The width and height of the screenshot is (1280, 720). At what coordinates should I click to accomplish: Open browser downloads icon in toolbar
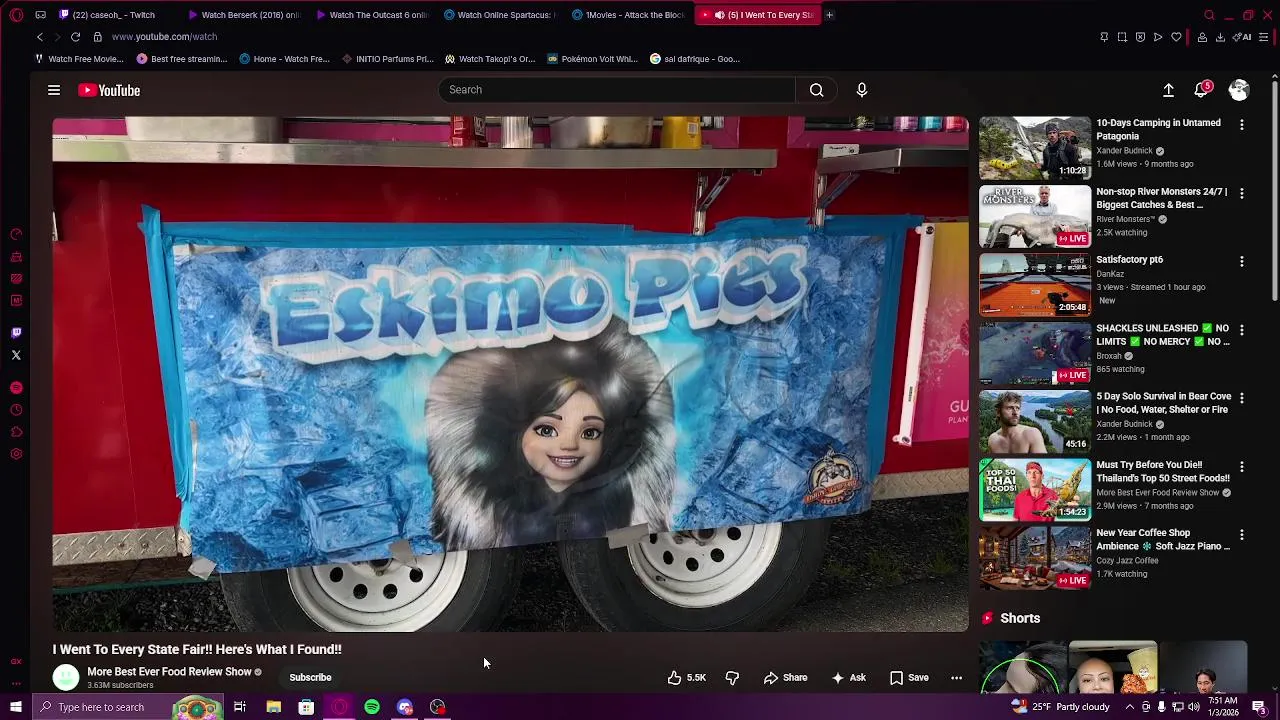[1220, 37]
